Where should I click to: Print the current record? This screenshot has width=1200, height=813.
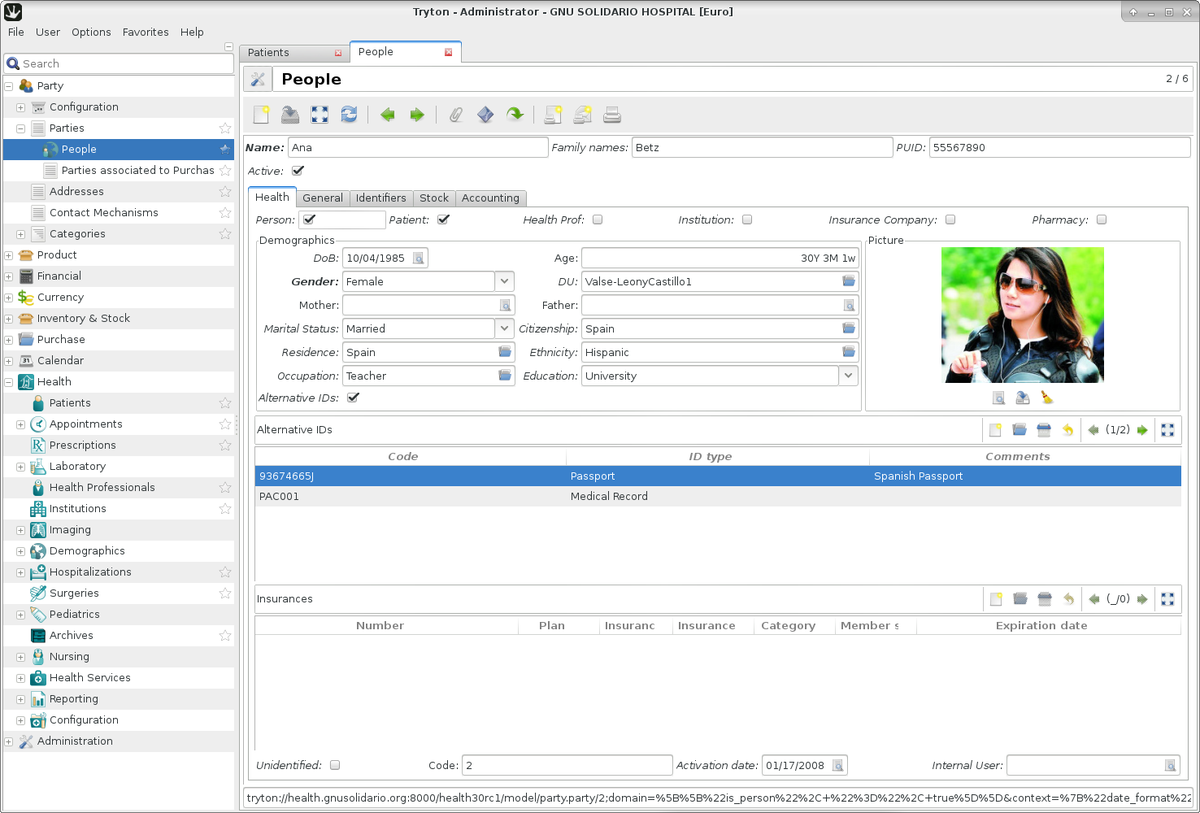tap(611, 114)
